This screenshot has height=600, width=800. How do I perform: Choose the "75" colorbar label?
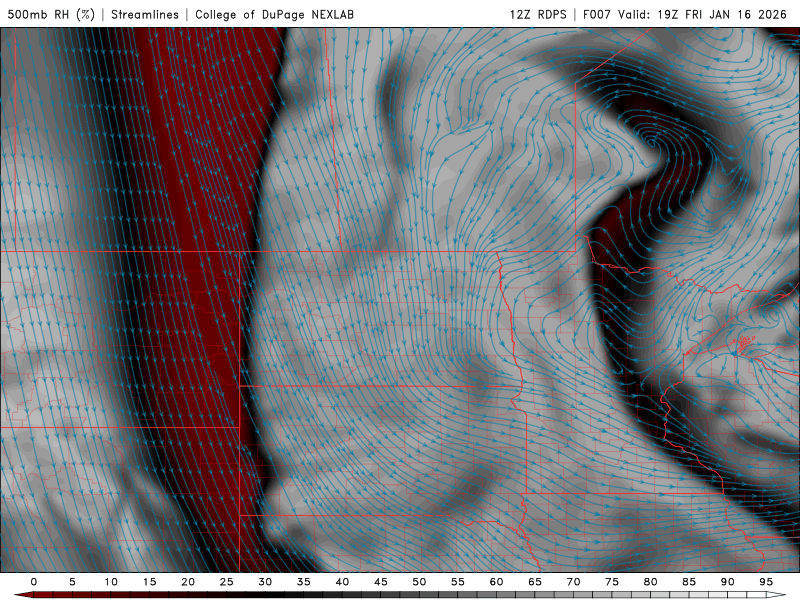point(611,582)
